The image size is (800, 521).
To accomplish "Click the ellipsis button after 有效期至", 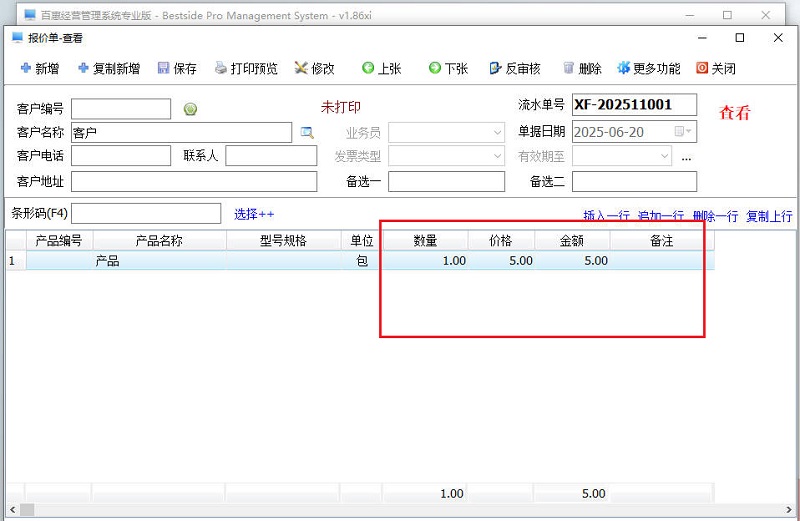I will tap(686, 159).
